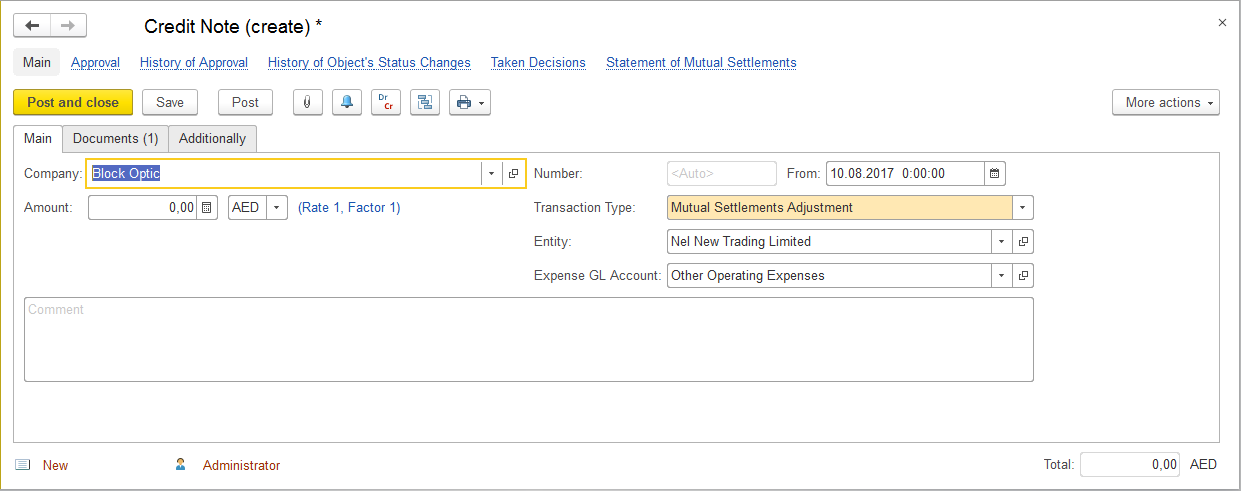Click the document structure icon in toolbar
The height and width of the screenshot is (491, 1241).
pos(424,102)
